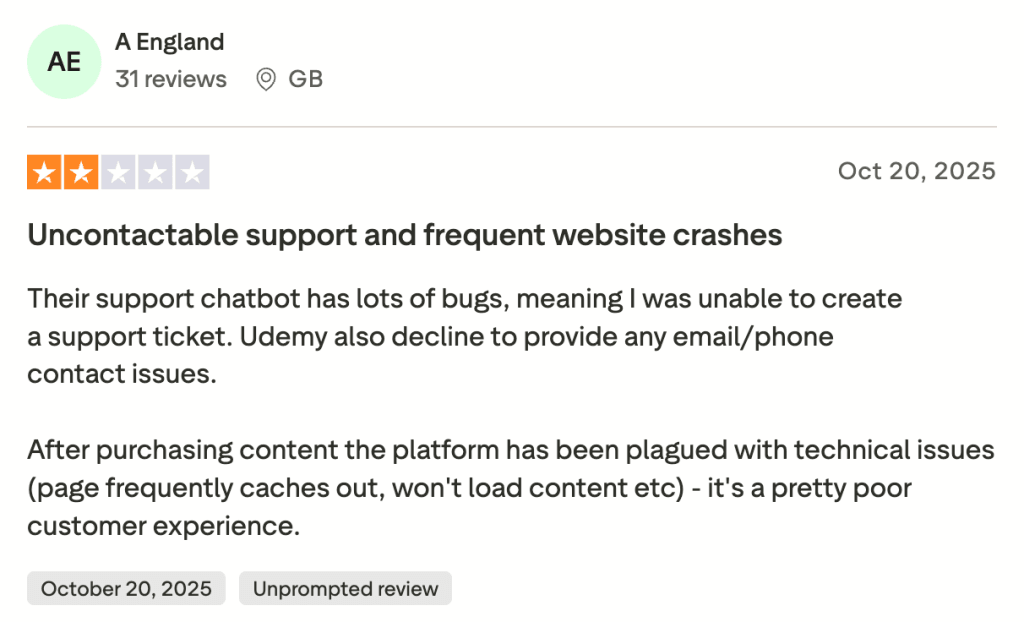Viewport: 1024px width, 622px height.
Task: Select the fourth grey star
Action: coord(155,172)
